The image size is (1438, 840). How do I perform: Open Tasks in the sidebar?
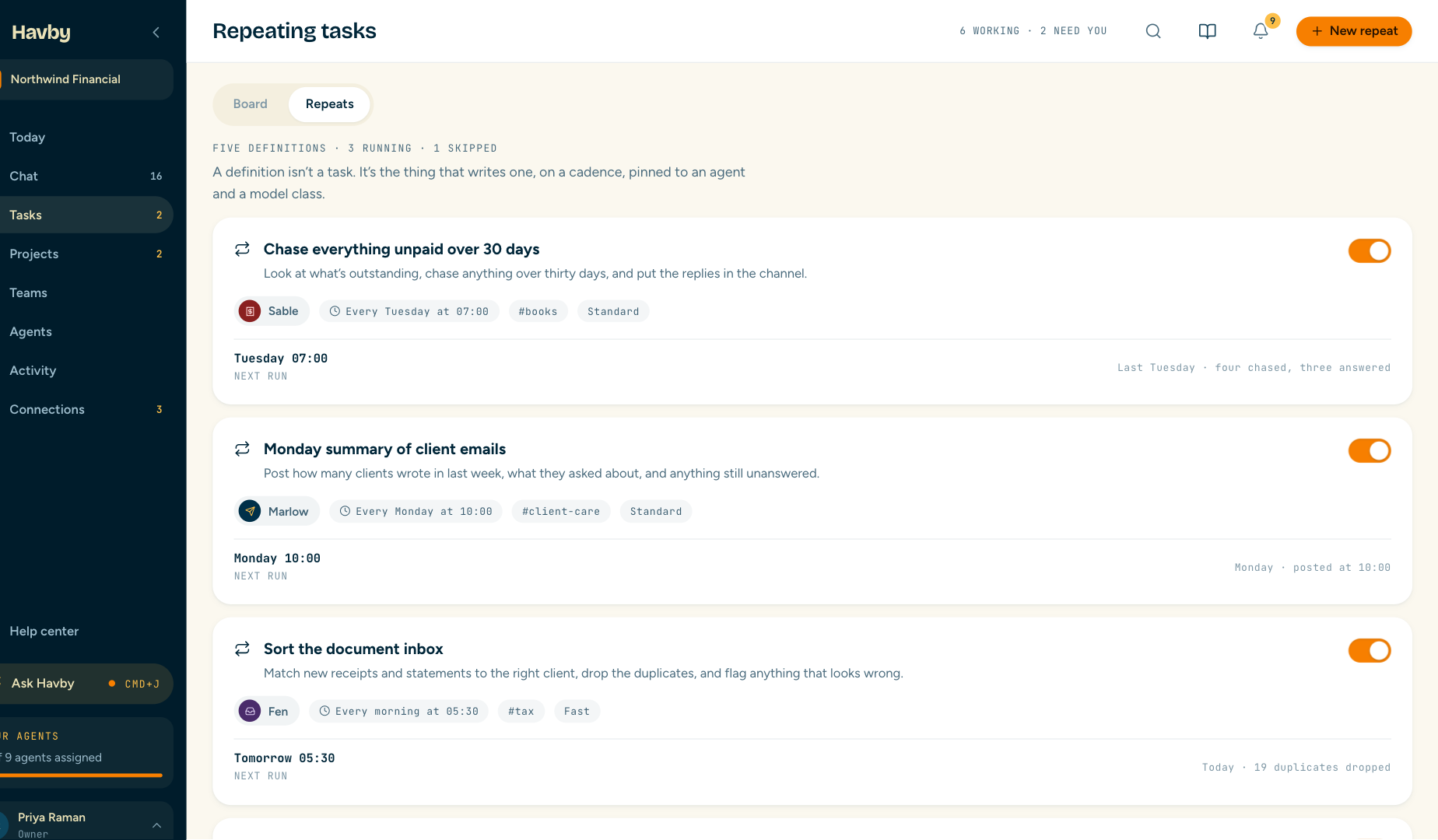coord(86,215)
